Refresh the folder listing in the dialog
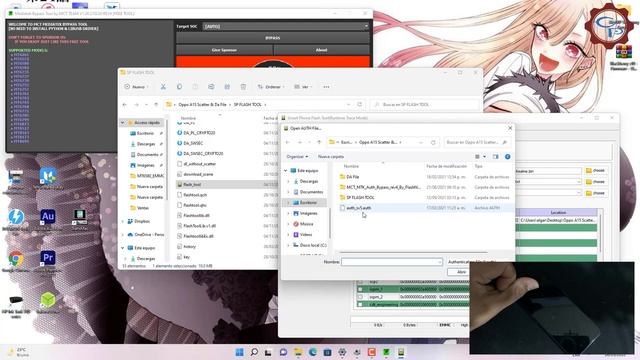Viewport: 640px width, 360px height. click(433, 142)
